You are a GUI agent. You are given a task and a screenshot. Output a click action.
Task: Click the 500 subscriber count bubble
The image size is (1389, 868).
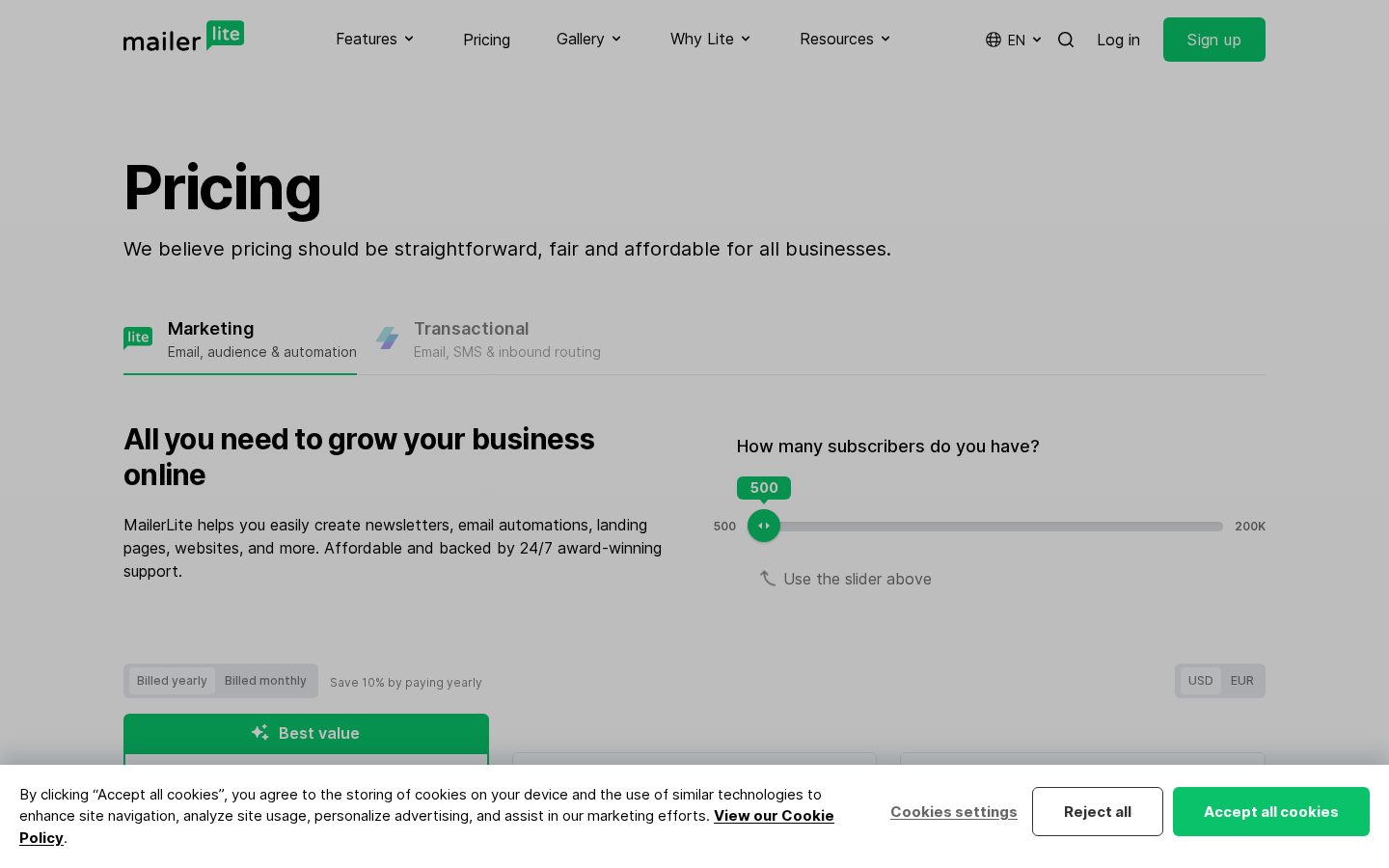click(764, 488)
